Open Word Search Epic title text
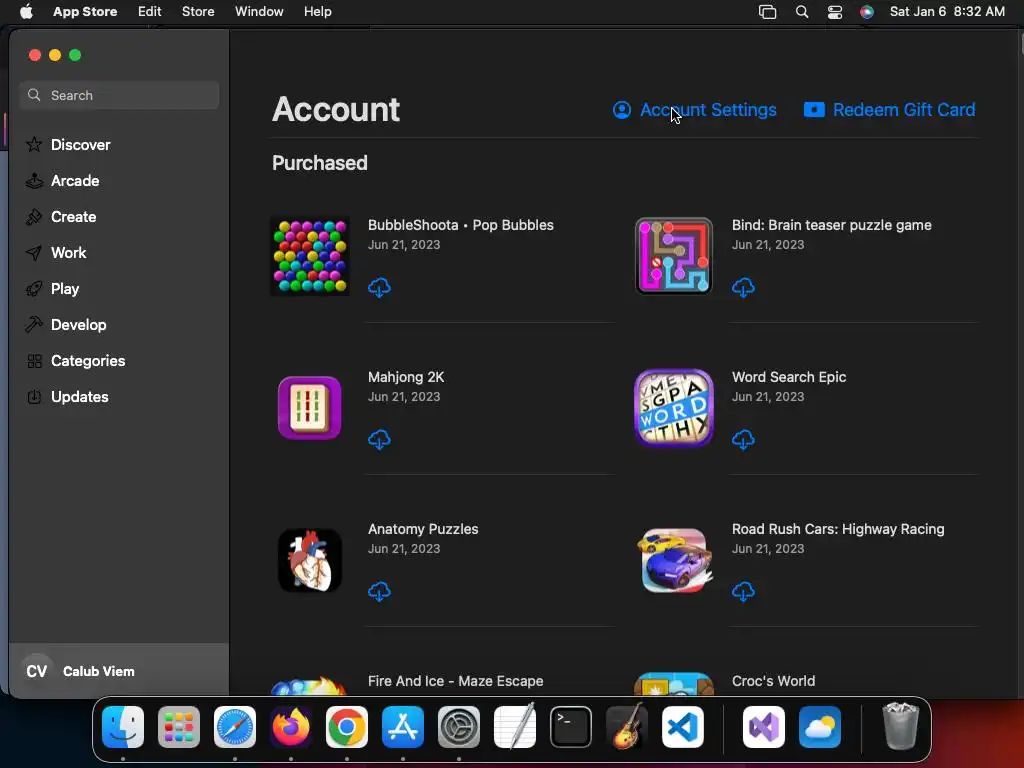 coord(789,377)
